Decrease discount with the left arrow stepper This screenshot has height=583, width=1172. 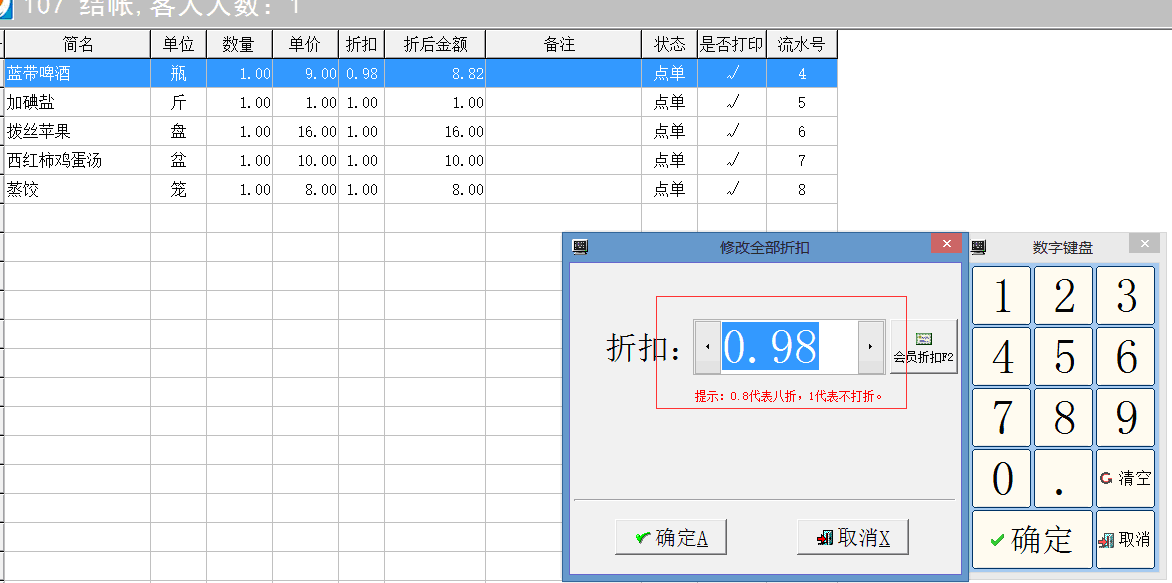point(707,347)
